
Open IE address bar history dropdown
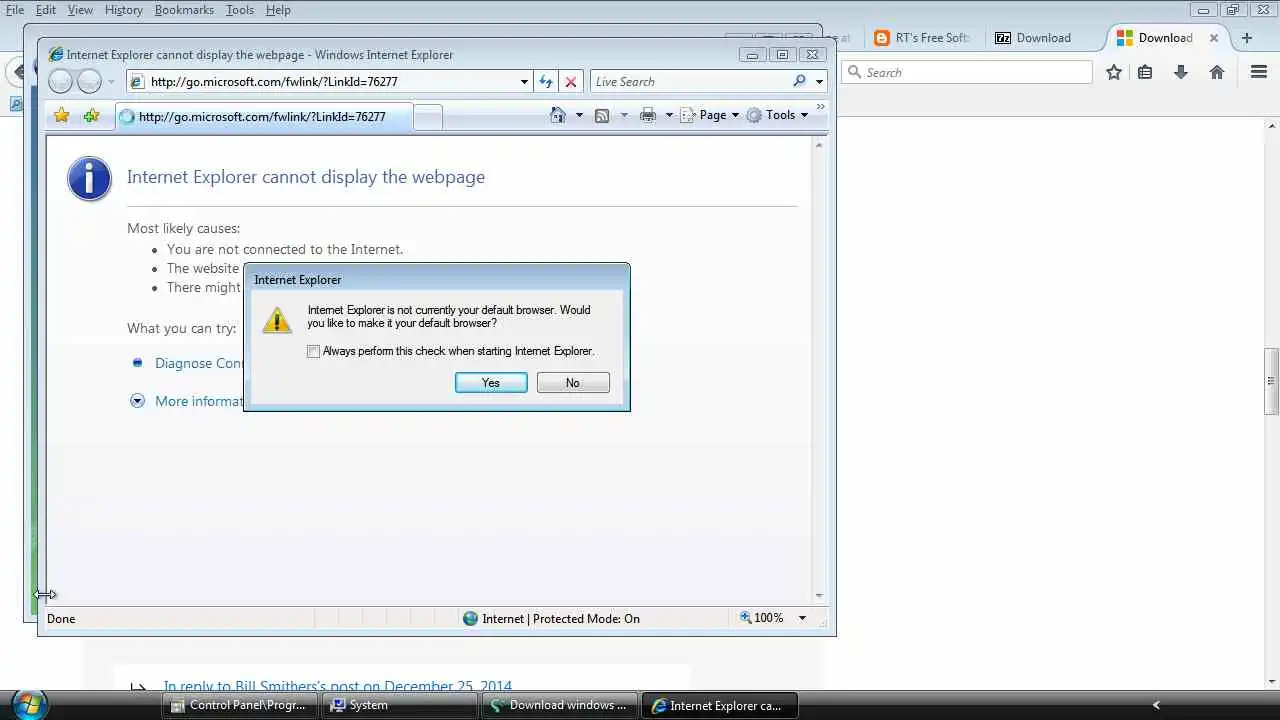(x=524, y=82)
